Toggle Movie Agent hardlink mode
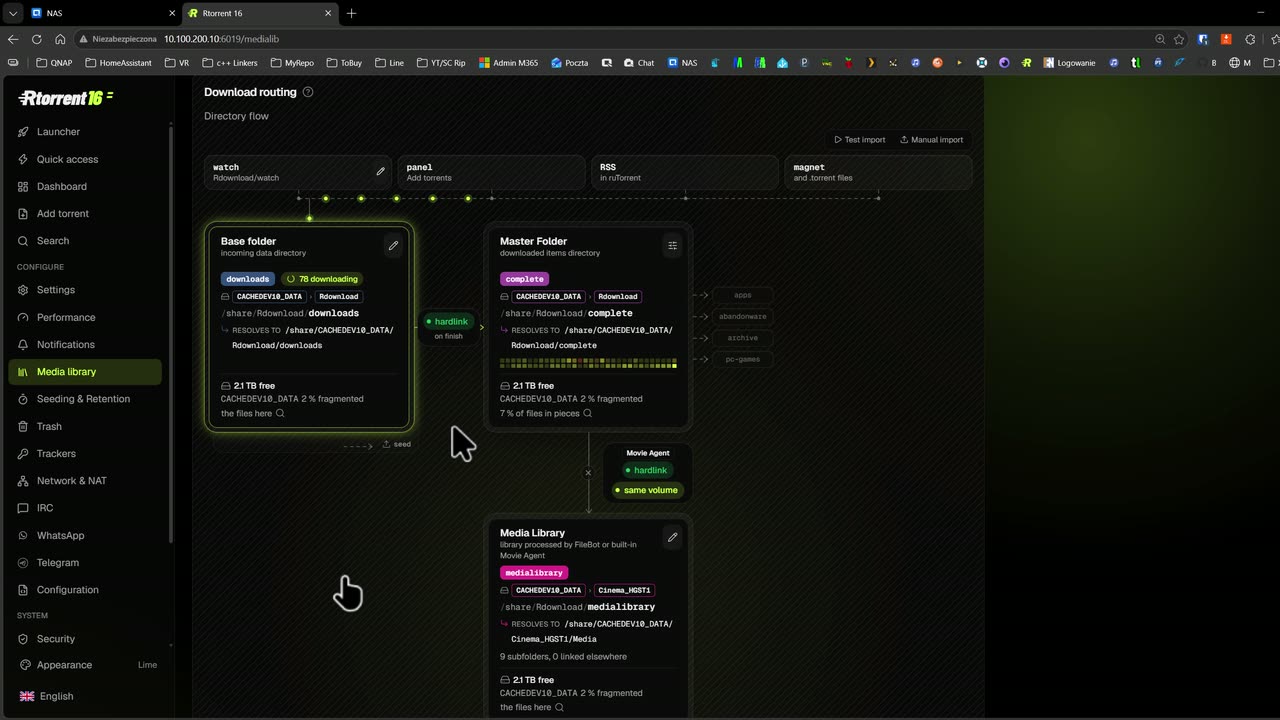This screenshot has height=720, width=1280. [646, 470]
